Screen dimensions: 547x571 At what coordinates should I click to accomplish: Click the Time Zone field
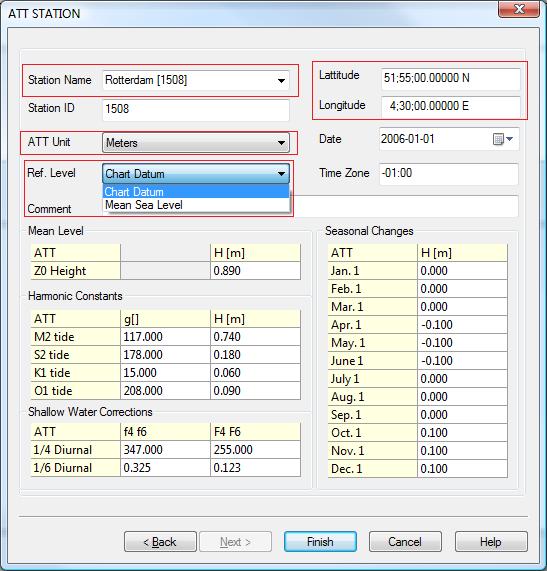449,173
